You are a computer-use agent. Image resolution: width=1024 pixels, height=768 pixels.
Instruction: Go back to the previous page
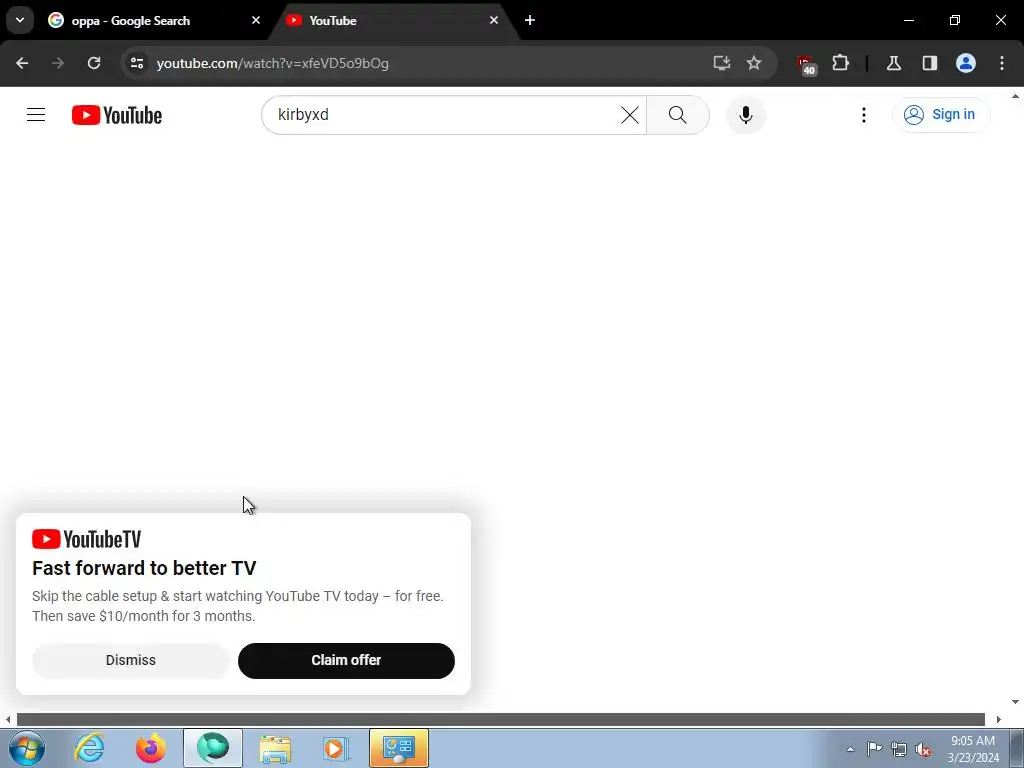[22, 63]
